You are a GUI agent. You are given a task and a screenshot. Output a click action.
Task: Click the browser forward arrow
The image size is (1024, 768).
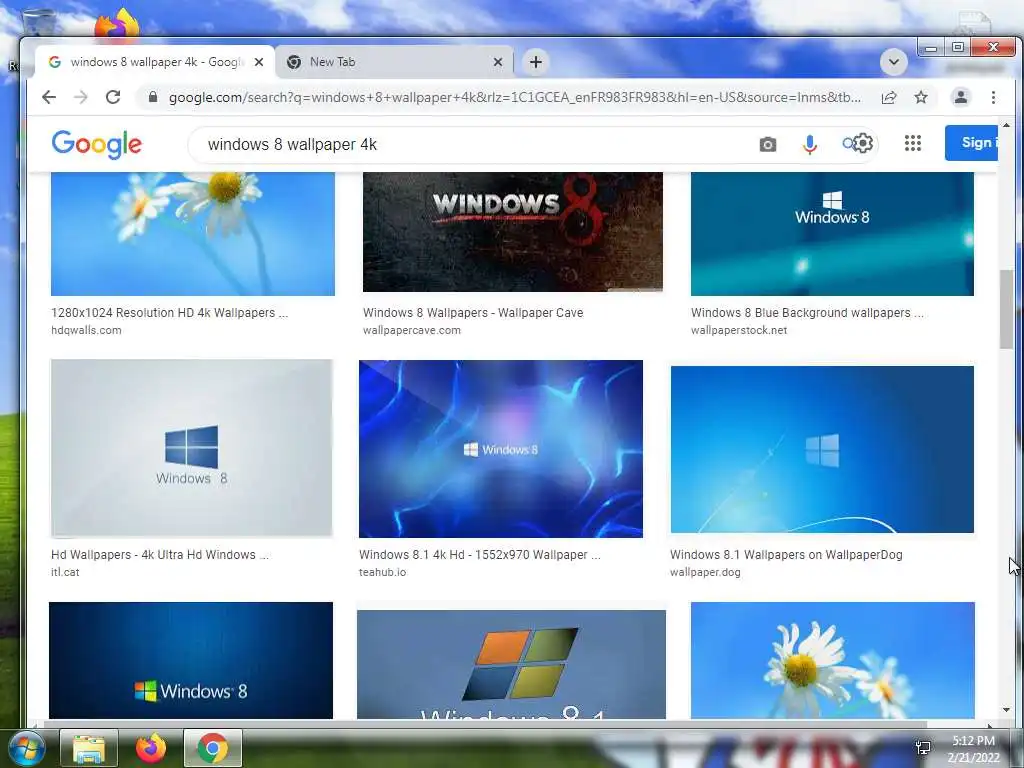pos(81,97)
